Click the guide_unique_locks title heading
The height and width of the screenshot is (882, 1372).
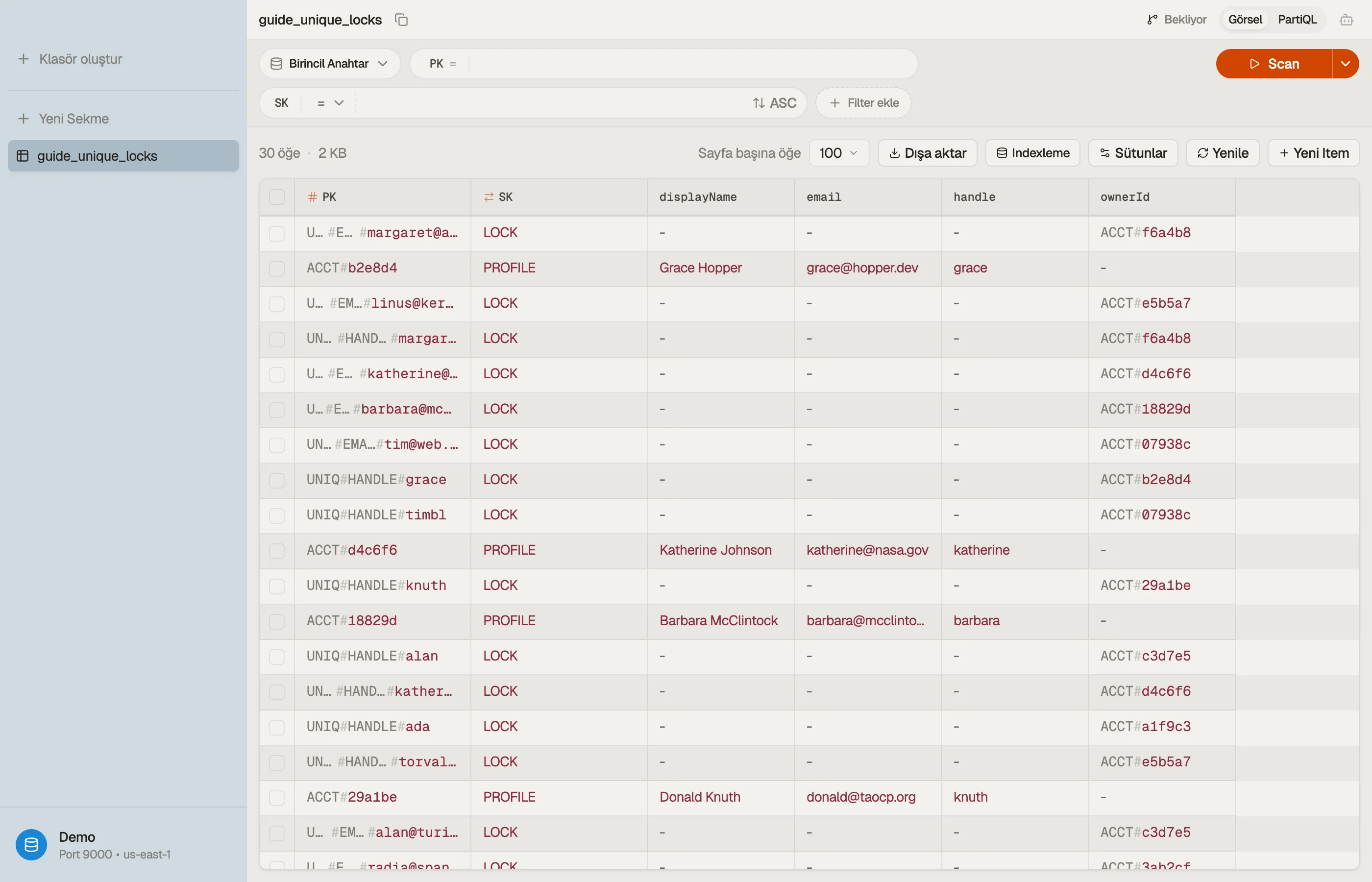tap(320, 20)
